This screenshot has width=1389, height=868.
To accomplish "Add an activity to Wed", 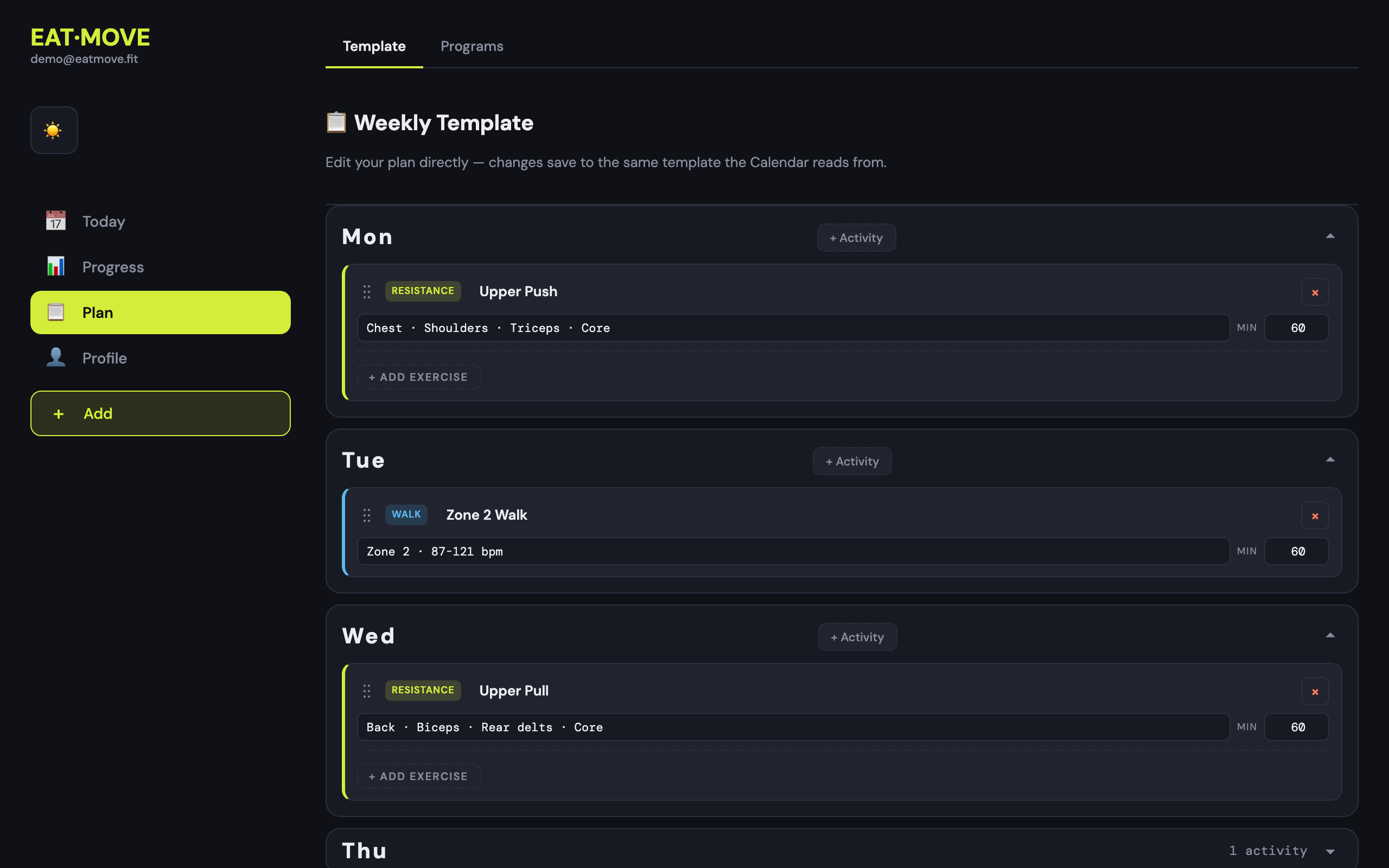I will (x=857, y=637).
